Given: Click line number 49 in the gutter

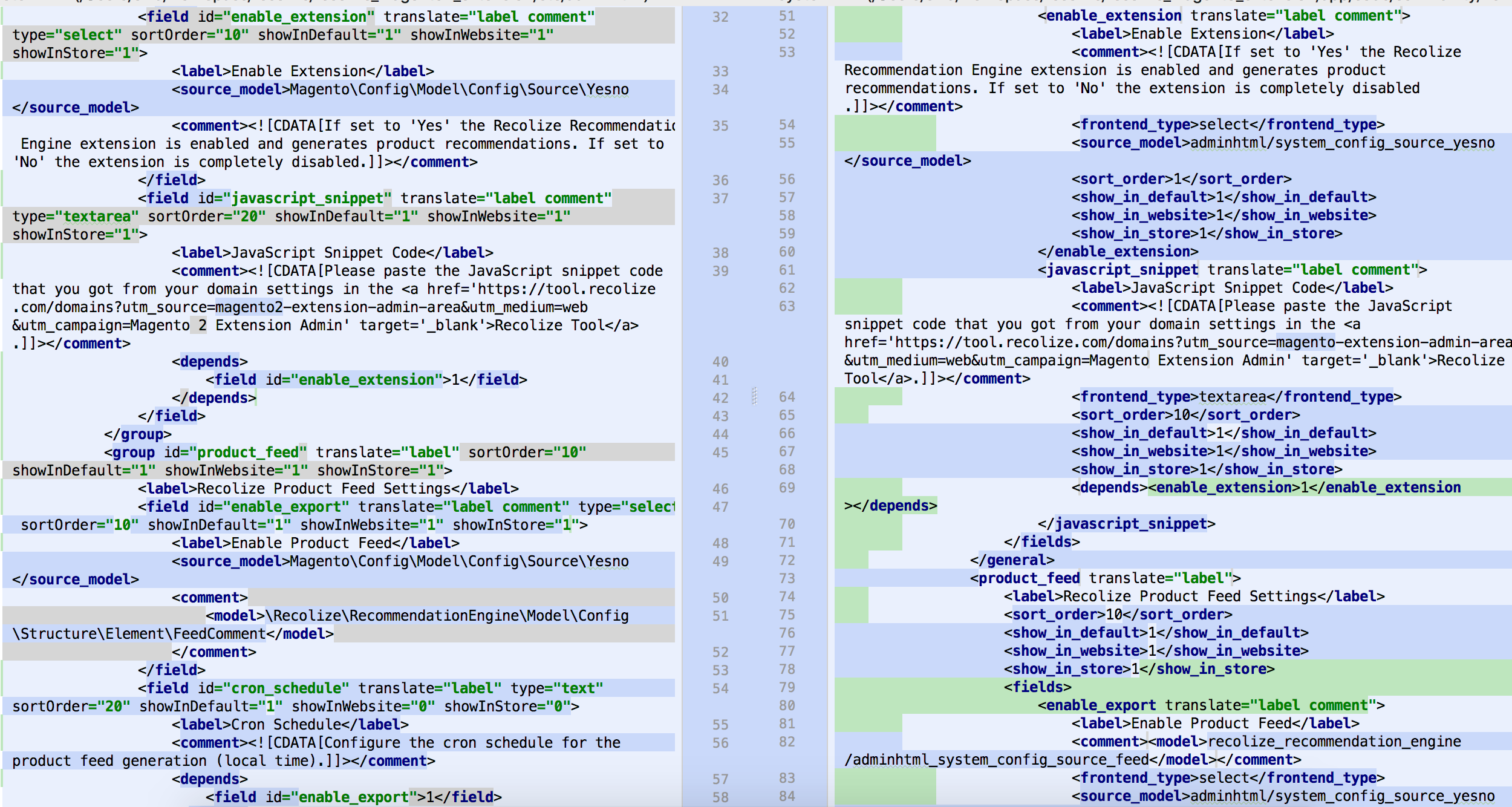Looking at the screenshot, I should [x=720, y=561].
